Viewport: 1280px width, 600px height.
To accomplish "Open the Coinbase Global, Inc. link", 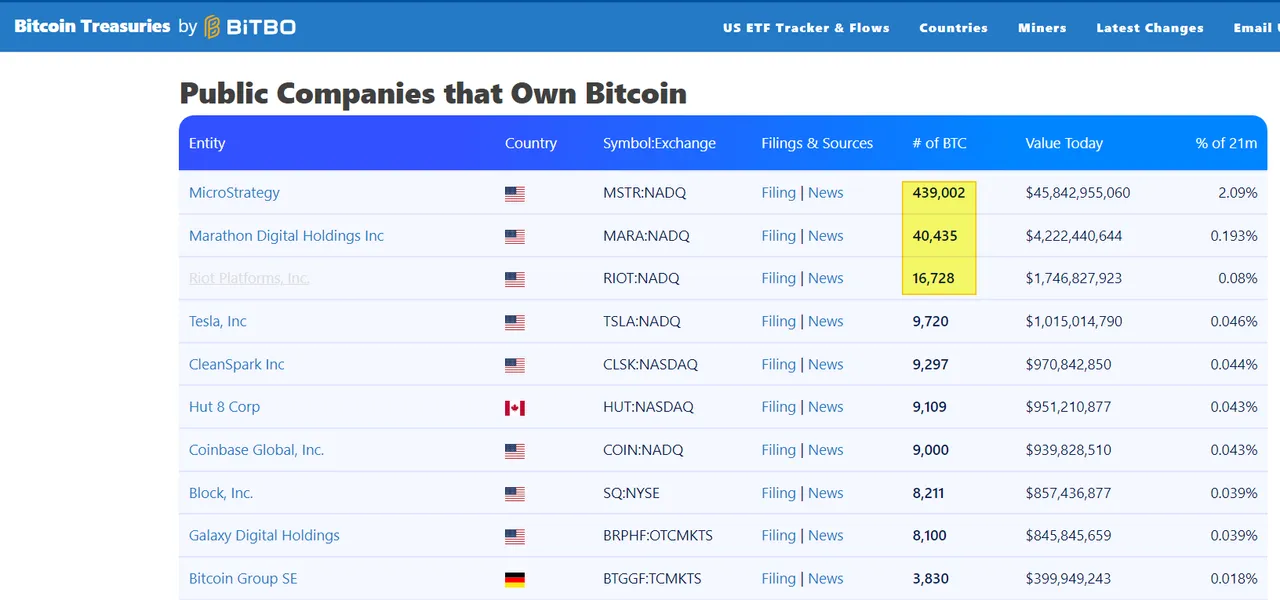I will 256,450.
